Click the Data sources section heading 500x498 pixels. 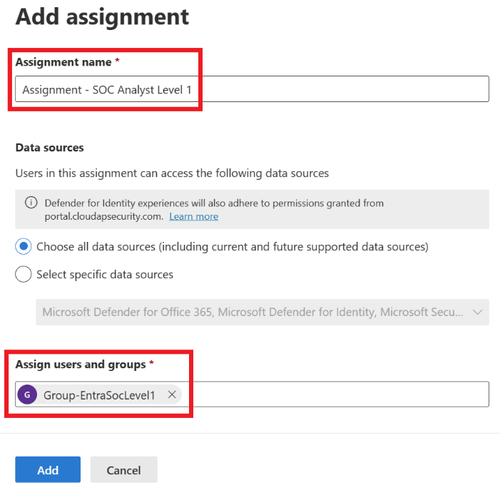[x=49, y=147]
